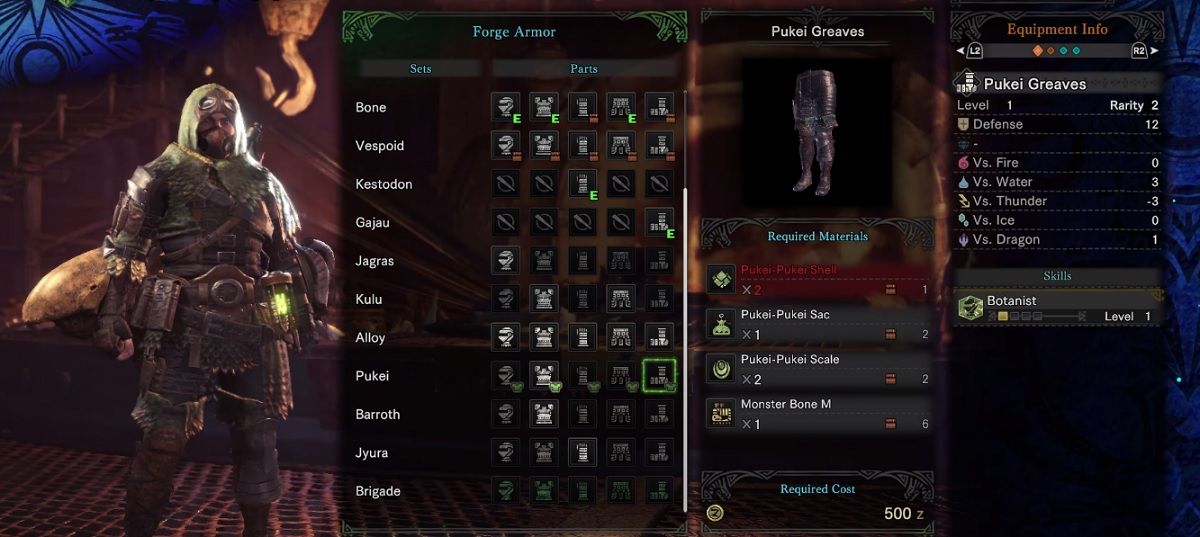Select the Pukei chest mail icon

coord(544,376)
